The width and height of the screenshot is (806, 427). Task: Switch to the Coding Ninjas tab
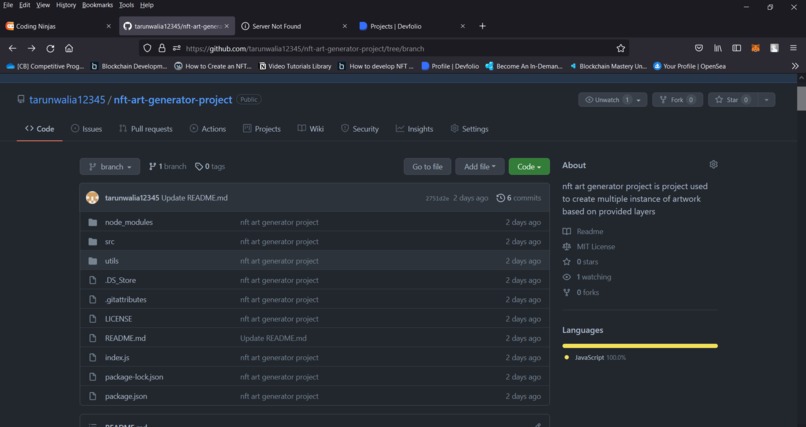click(58, 26)
